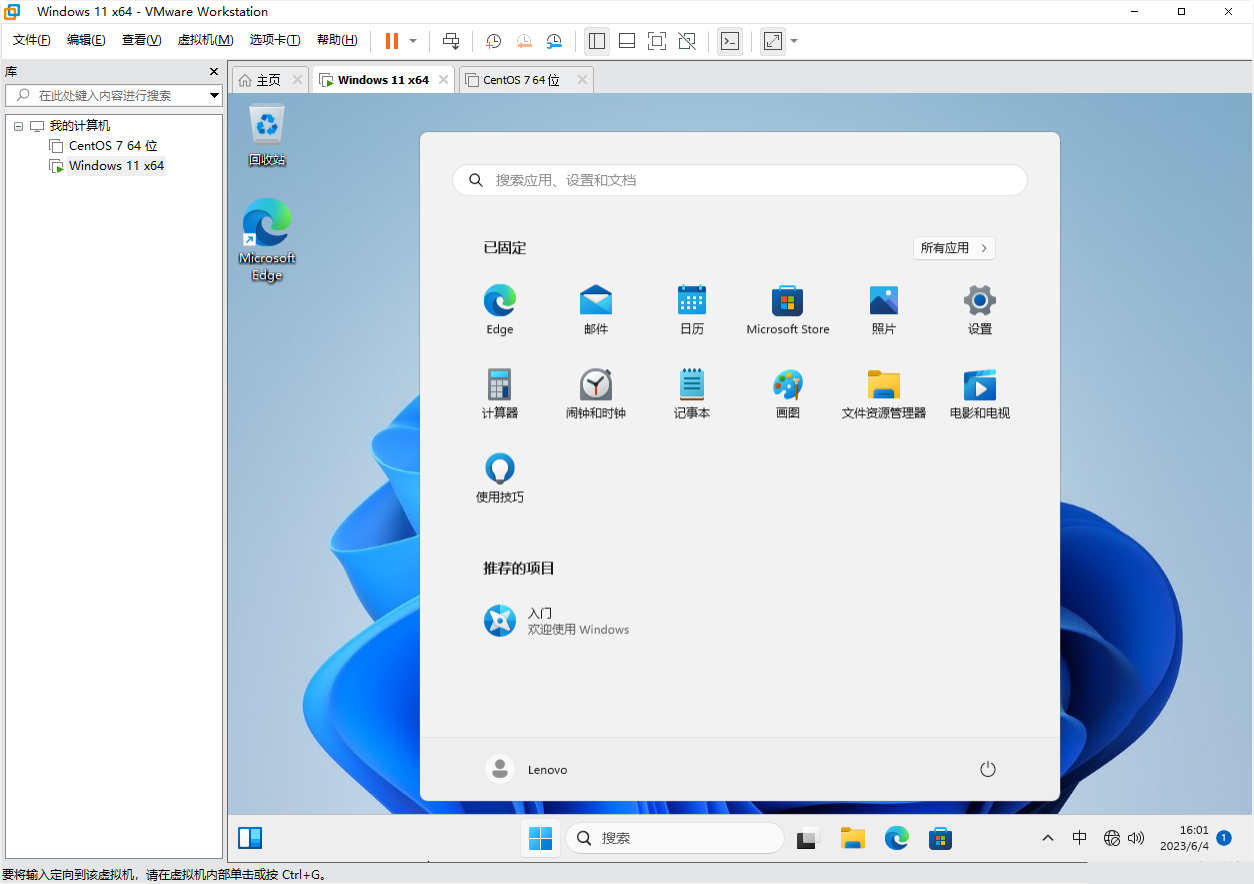The image size is (1254, 884).
Task: Open the 邮件 app
Action: 596,309
